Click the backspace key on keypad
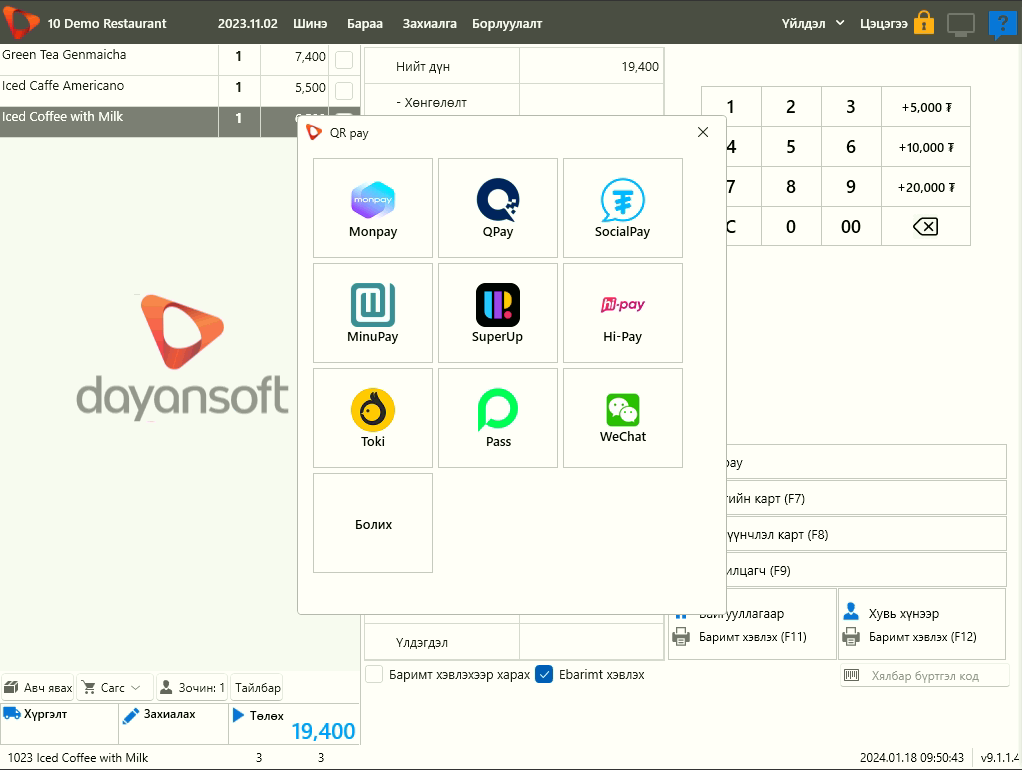 [926, 226]
